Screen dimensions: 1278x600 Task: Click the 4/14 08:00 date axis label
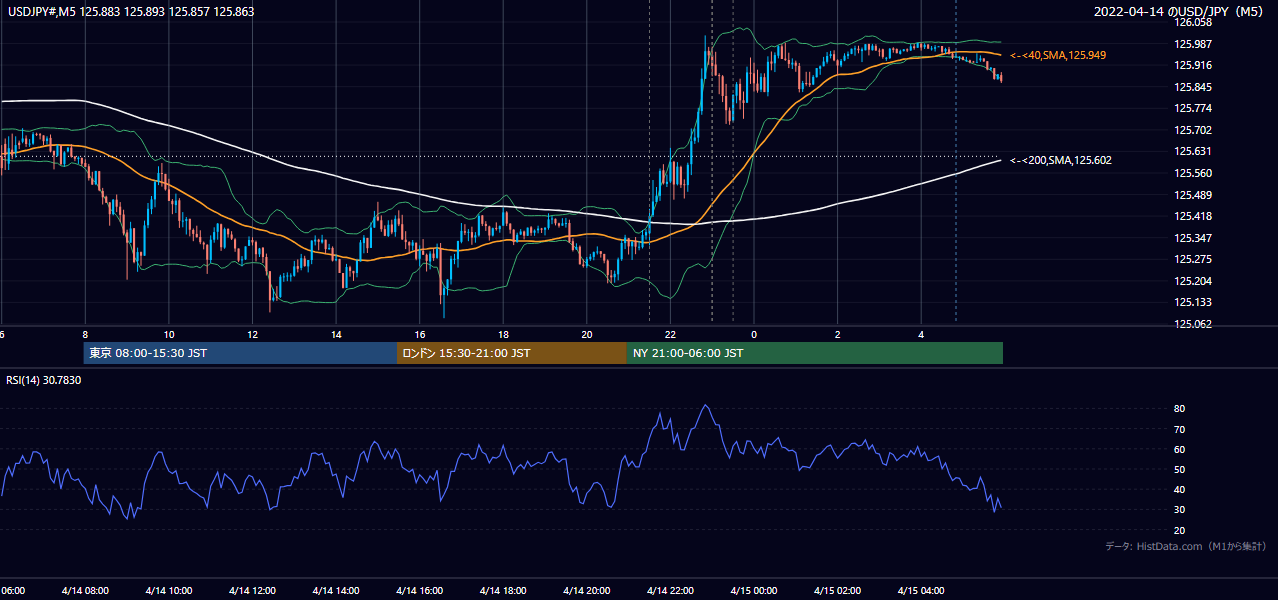click(x=85, y=590)
